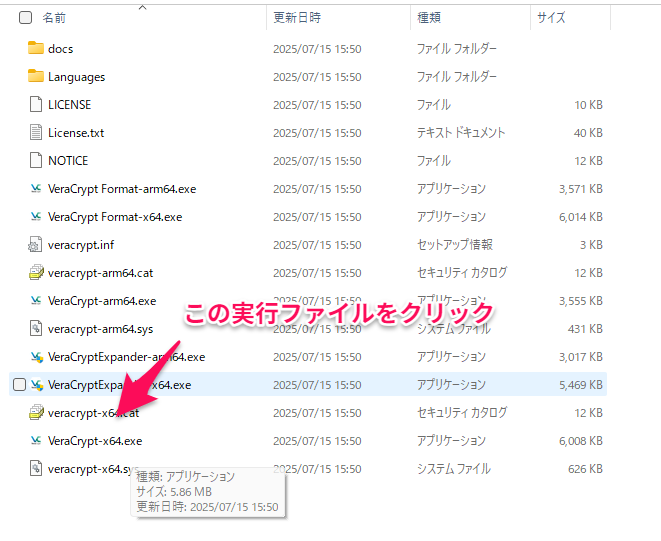661x541 pixels.
Task: Sort by the 種類 column header
Action: 429,18
